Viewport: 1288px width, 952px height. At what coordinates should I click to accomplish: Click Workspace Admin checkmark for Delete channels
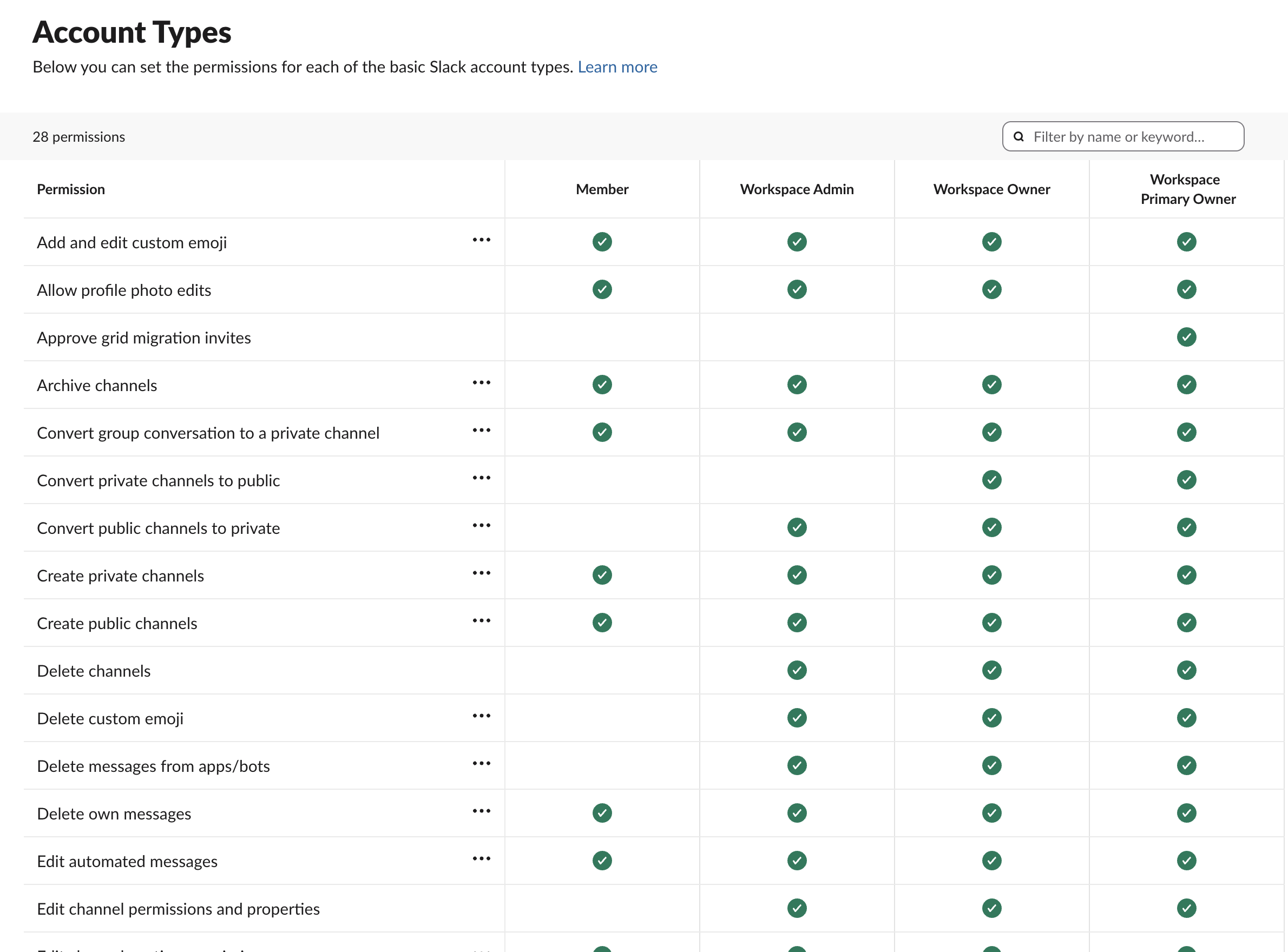tap(797, 670)
